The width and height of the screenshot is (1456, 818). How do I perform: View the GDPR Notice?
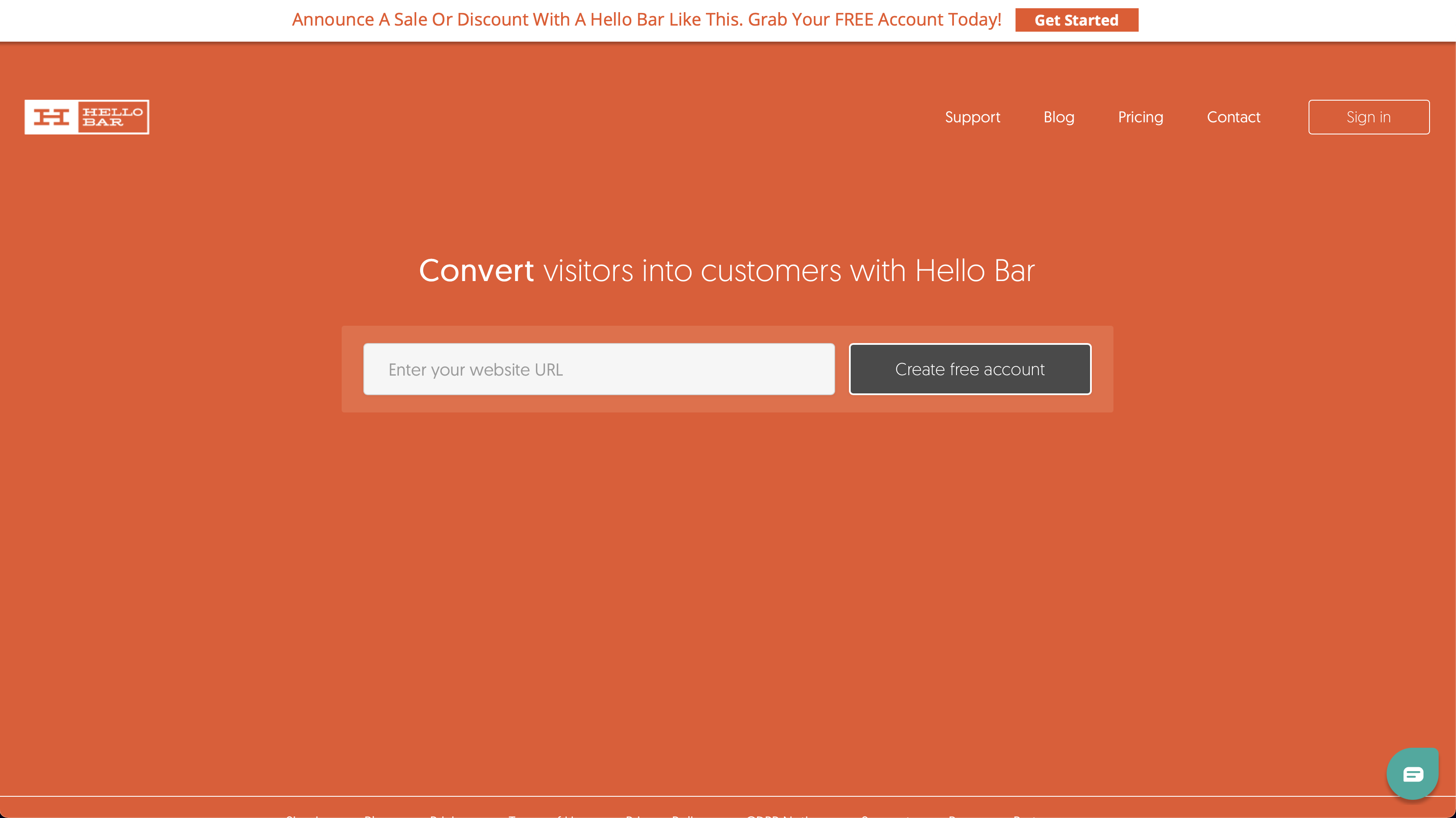point(784,816)
